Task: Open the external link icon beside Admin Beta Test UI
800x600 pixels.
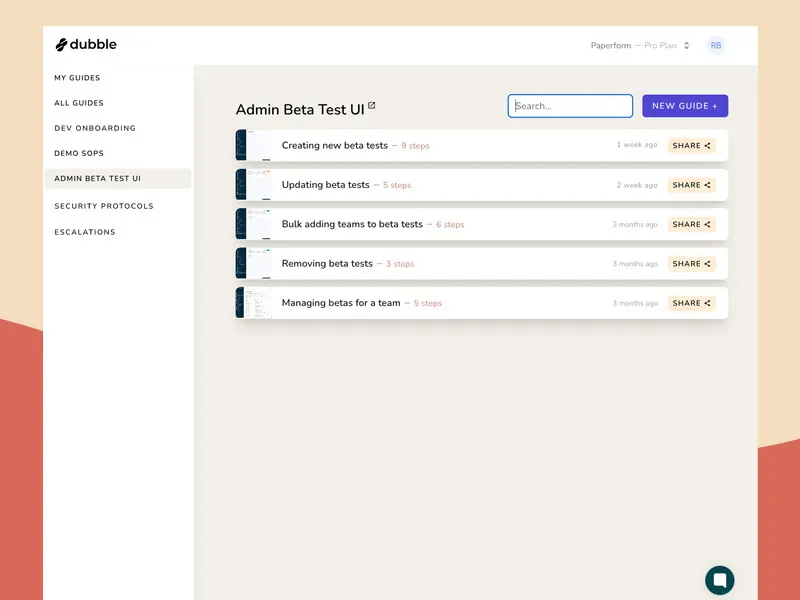Action: [371, 106]
